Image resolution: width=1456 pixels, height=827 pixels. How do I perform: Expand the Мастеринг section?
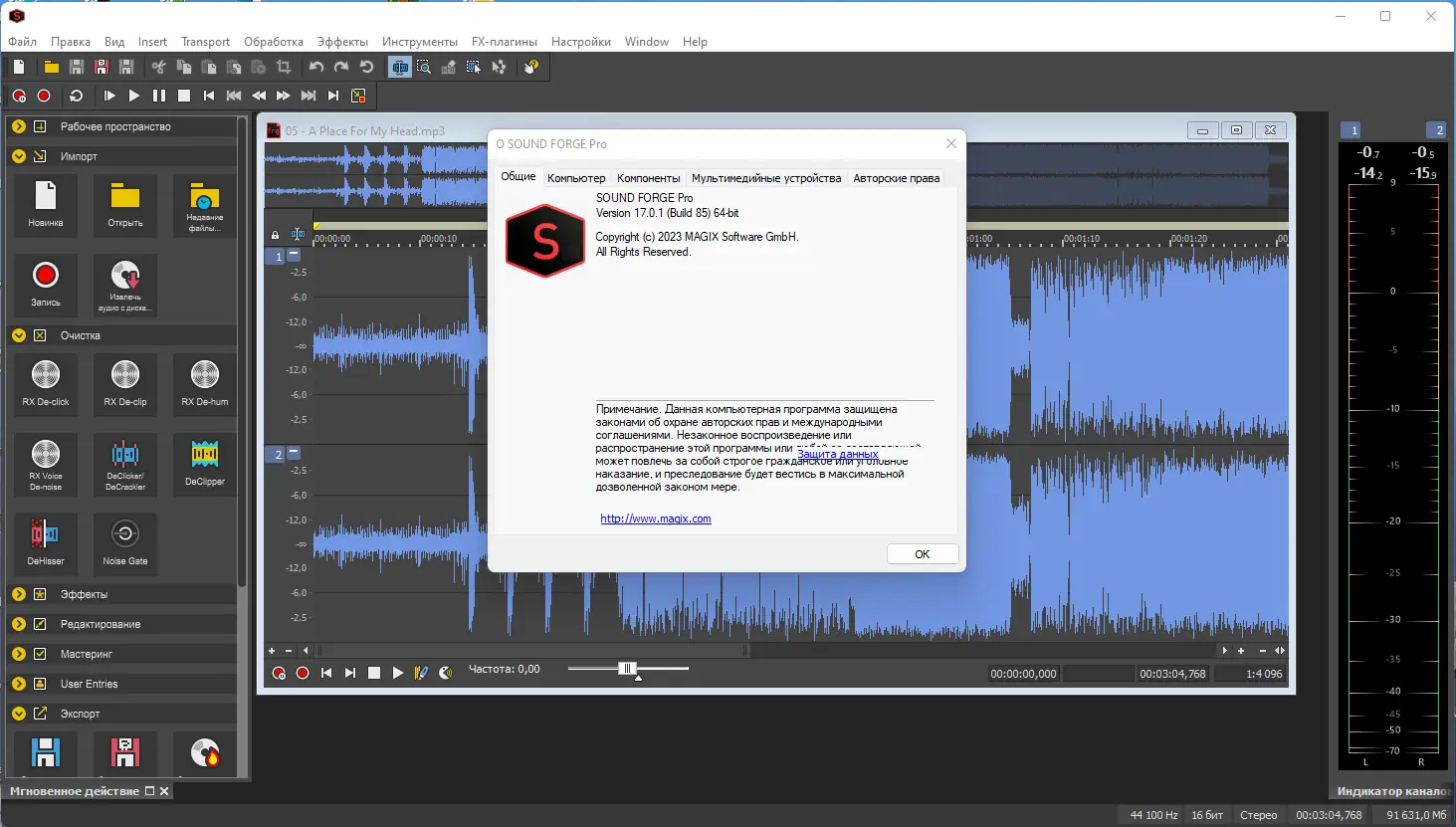coord(19,654)
